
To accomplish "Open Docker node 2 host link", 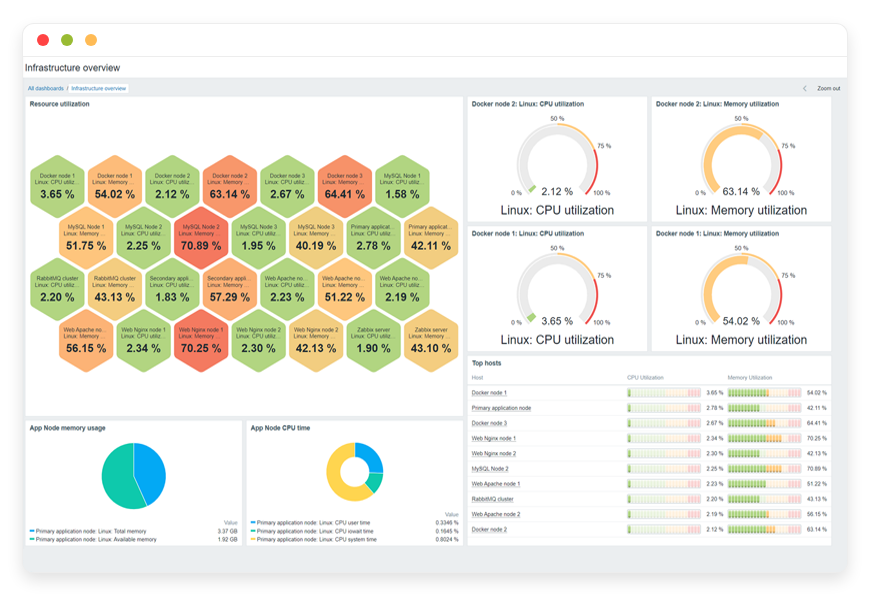I will pos(489,530).
